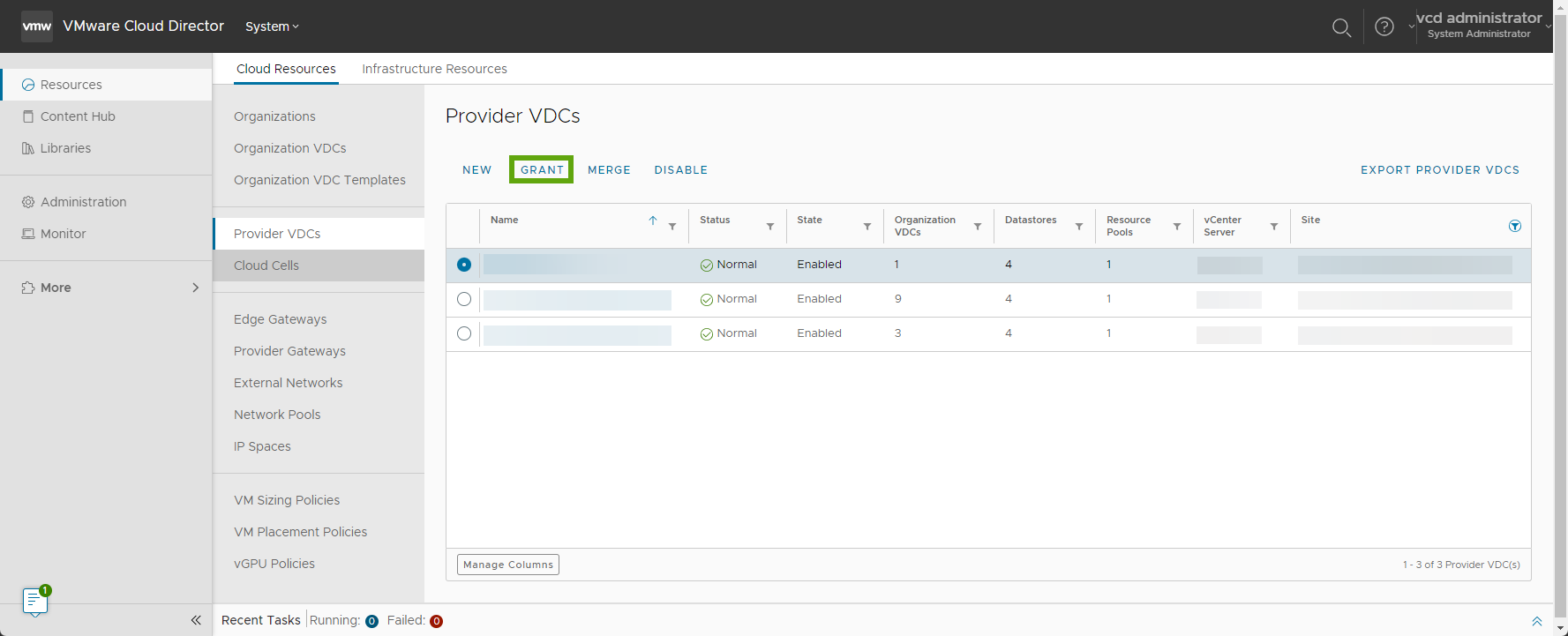Click '1 - 3 of 3 Provider VDC(s)' text

[1461, 565]
